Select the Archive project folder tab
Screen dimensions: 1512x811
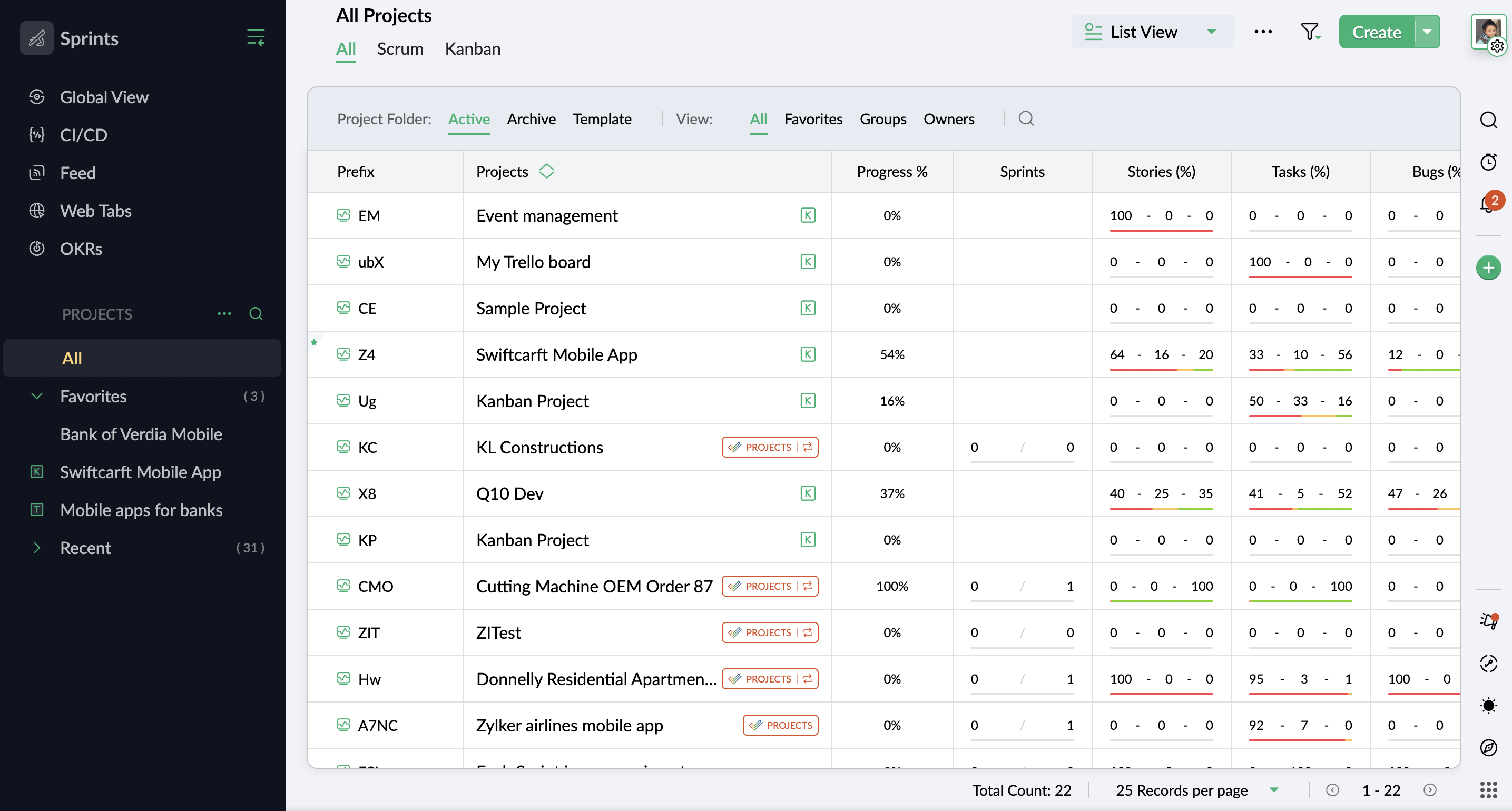click(531, 118)
